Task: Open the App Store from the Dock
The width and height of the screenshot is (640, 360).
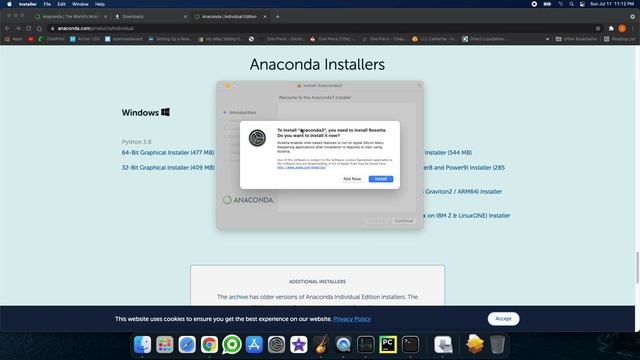Action: (254, 344)
